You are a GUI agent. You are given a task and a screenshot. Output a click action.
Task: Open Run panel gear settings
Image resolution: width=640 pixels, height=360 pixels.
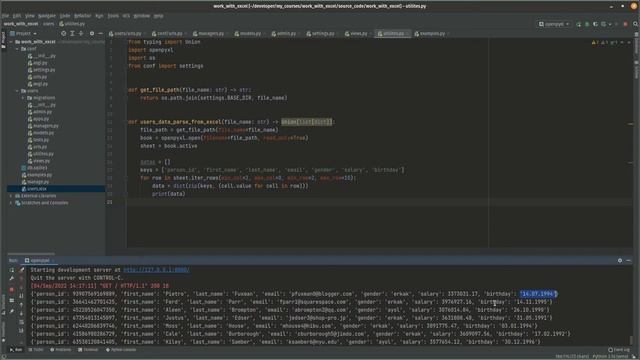point(620,260)
